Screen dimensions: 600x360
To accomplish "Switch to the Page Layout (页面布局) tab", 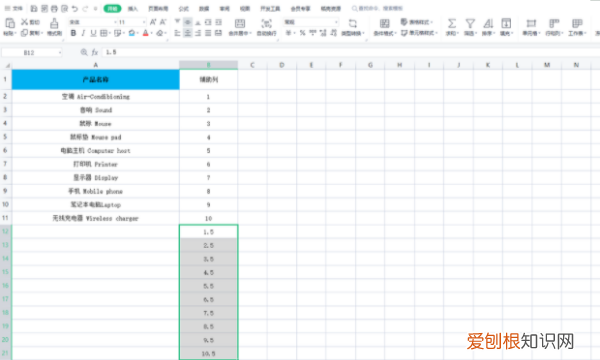I will (x=158, y=8).
